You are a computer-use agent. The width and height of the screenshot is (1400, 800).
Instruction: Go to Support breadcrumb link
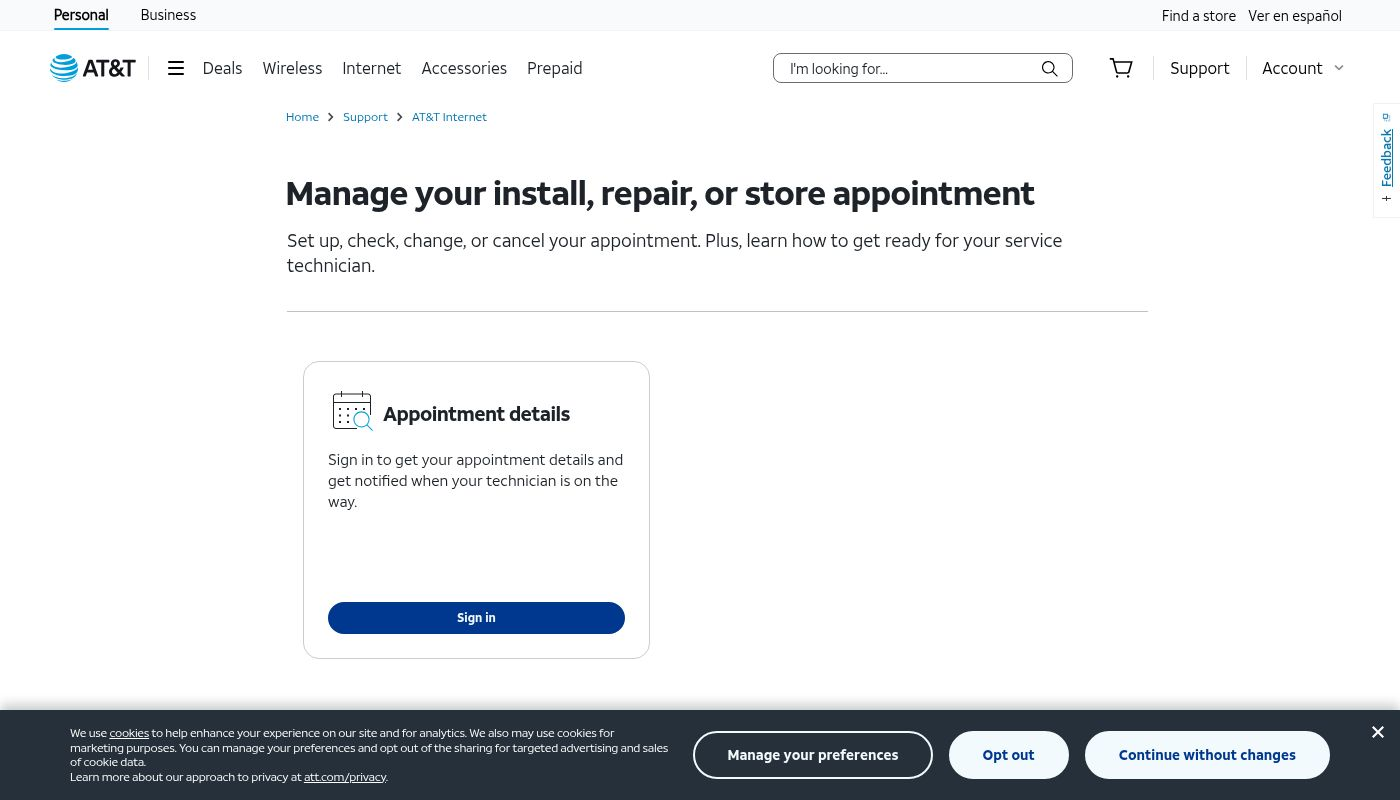pos(365,117)
